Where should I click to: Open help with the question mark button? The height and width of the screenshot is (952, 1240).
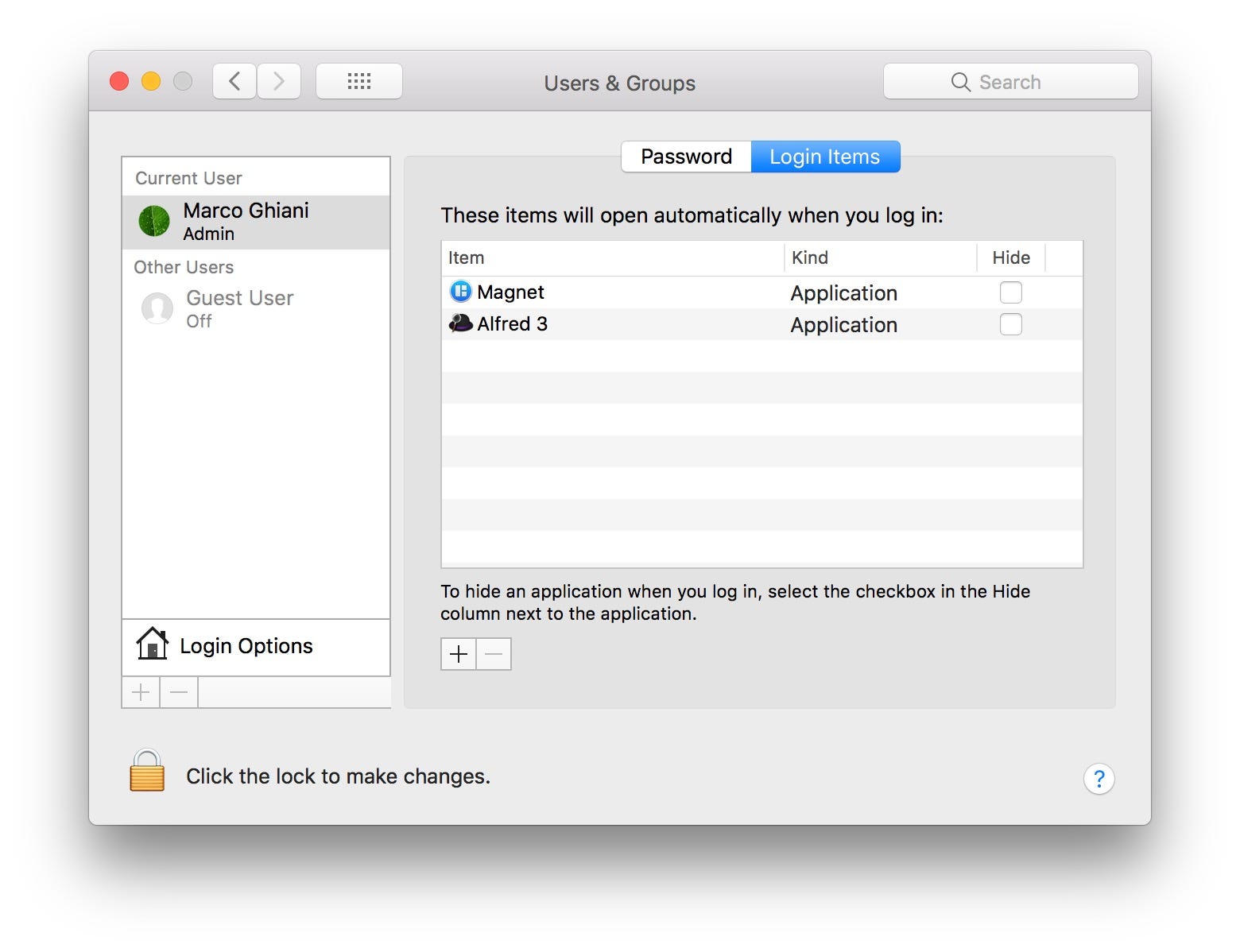tap(1099, 779)
